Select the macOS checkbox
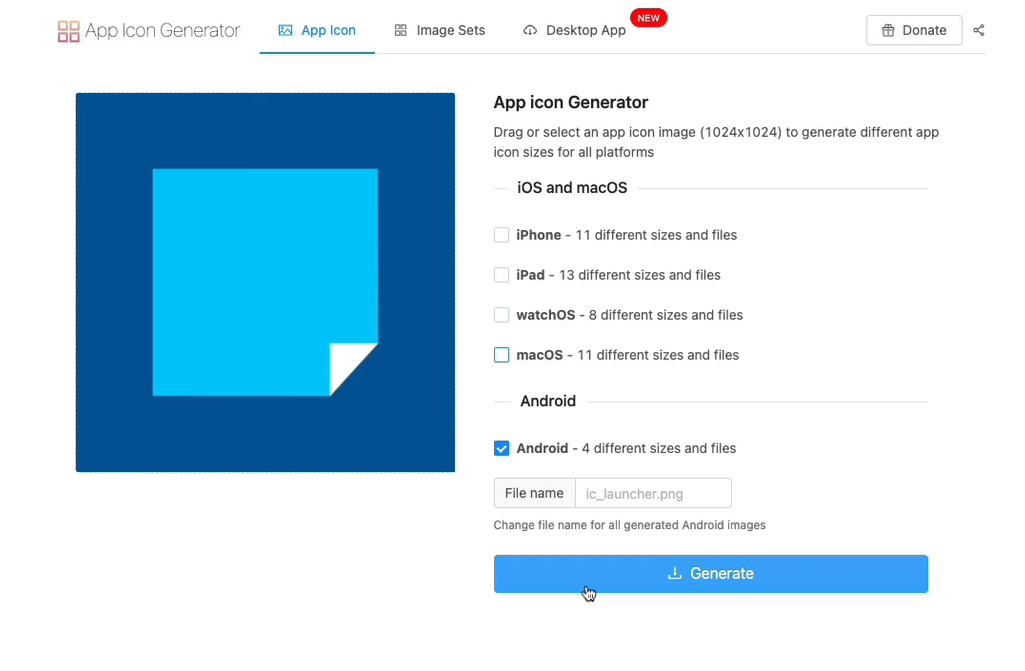The image size is (1025, 671). pos(502,355)
